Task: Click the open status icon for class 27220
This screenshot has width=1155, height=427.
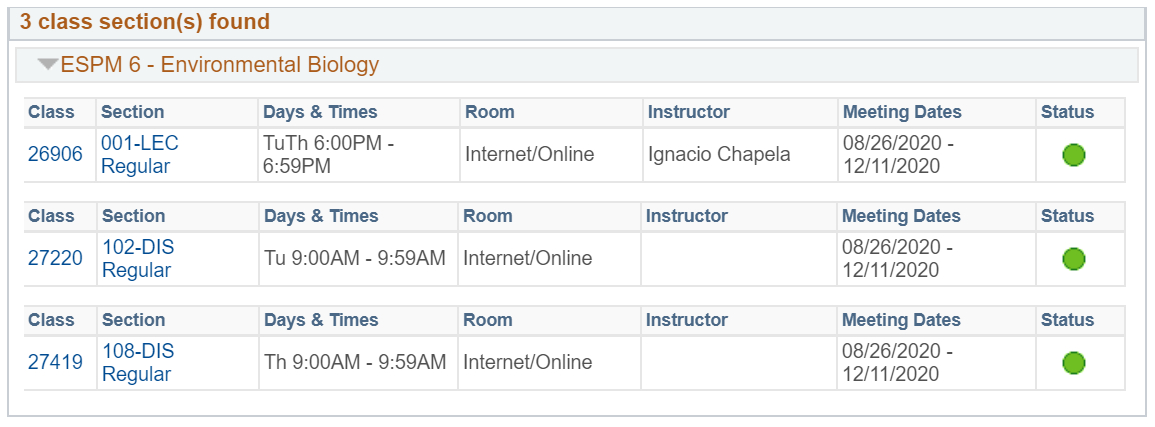Action: [x=1074, y=259]
